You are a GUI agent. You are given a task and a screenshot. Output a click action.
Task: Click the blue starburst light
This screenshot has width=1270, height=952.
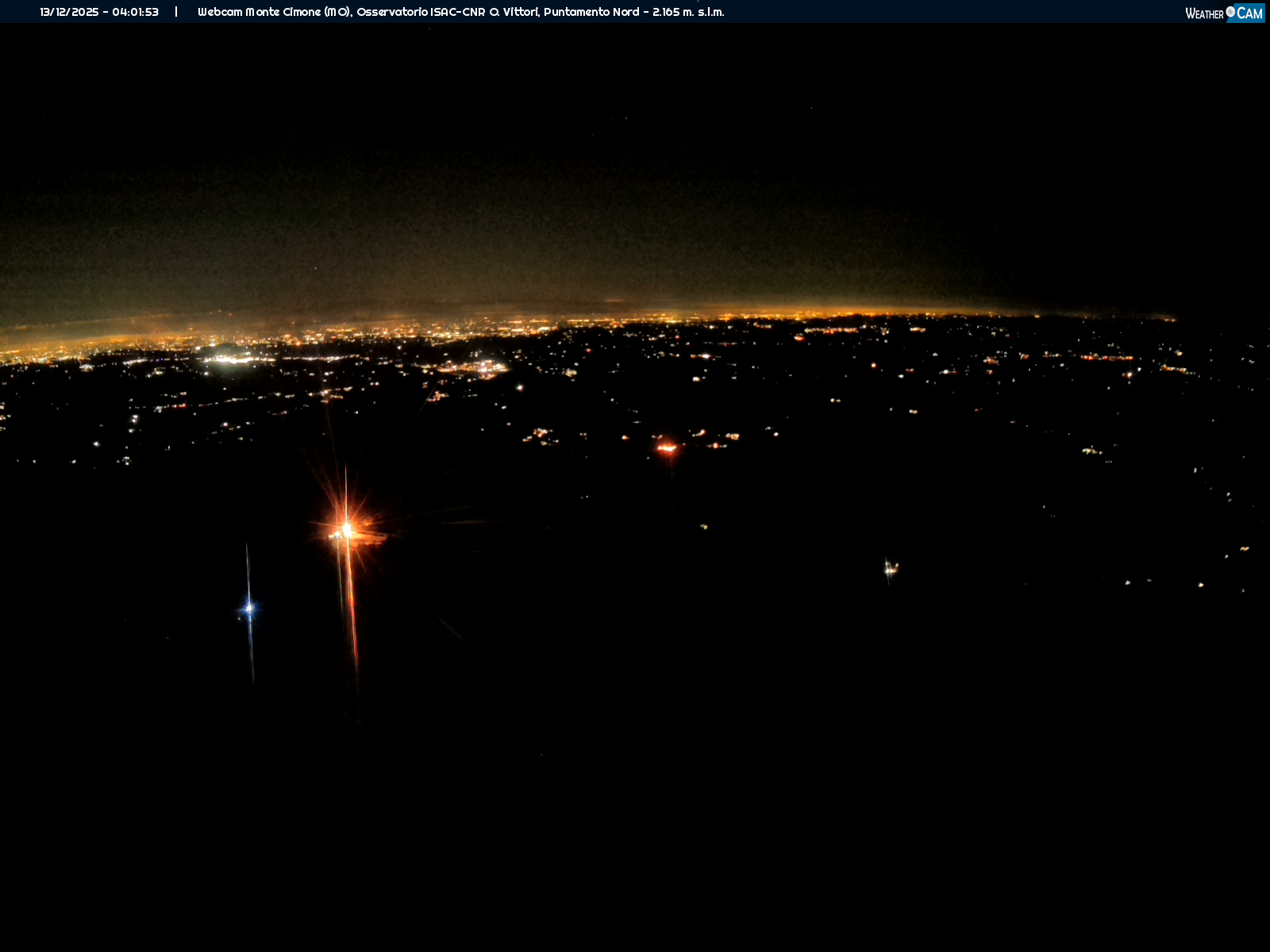point(249,608)
